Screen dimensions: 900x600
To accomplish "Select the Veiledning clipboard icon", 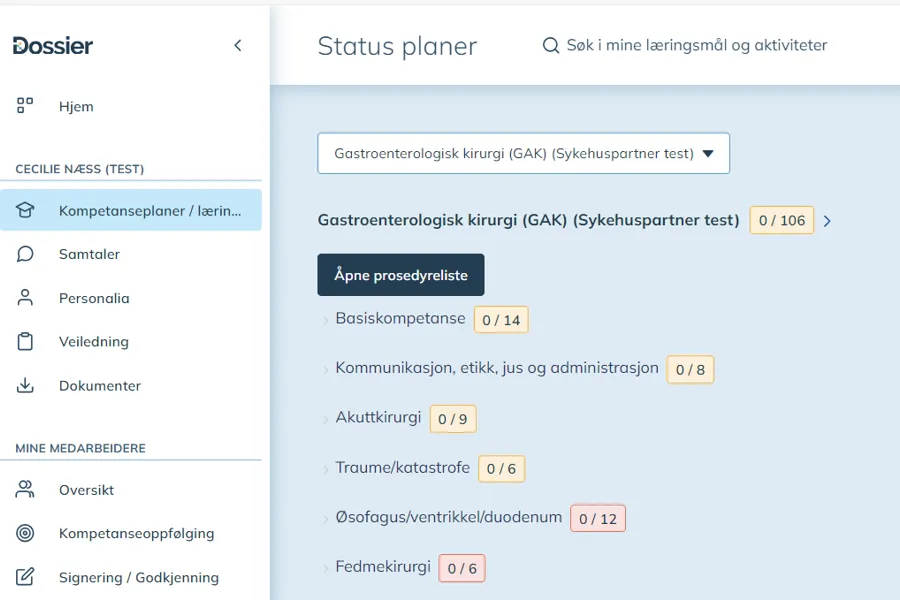I will tap(23, 341).
